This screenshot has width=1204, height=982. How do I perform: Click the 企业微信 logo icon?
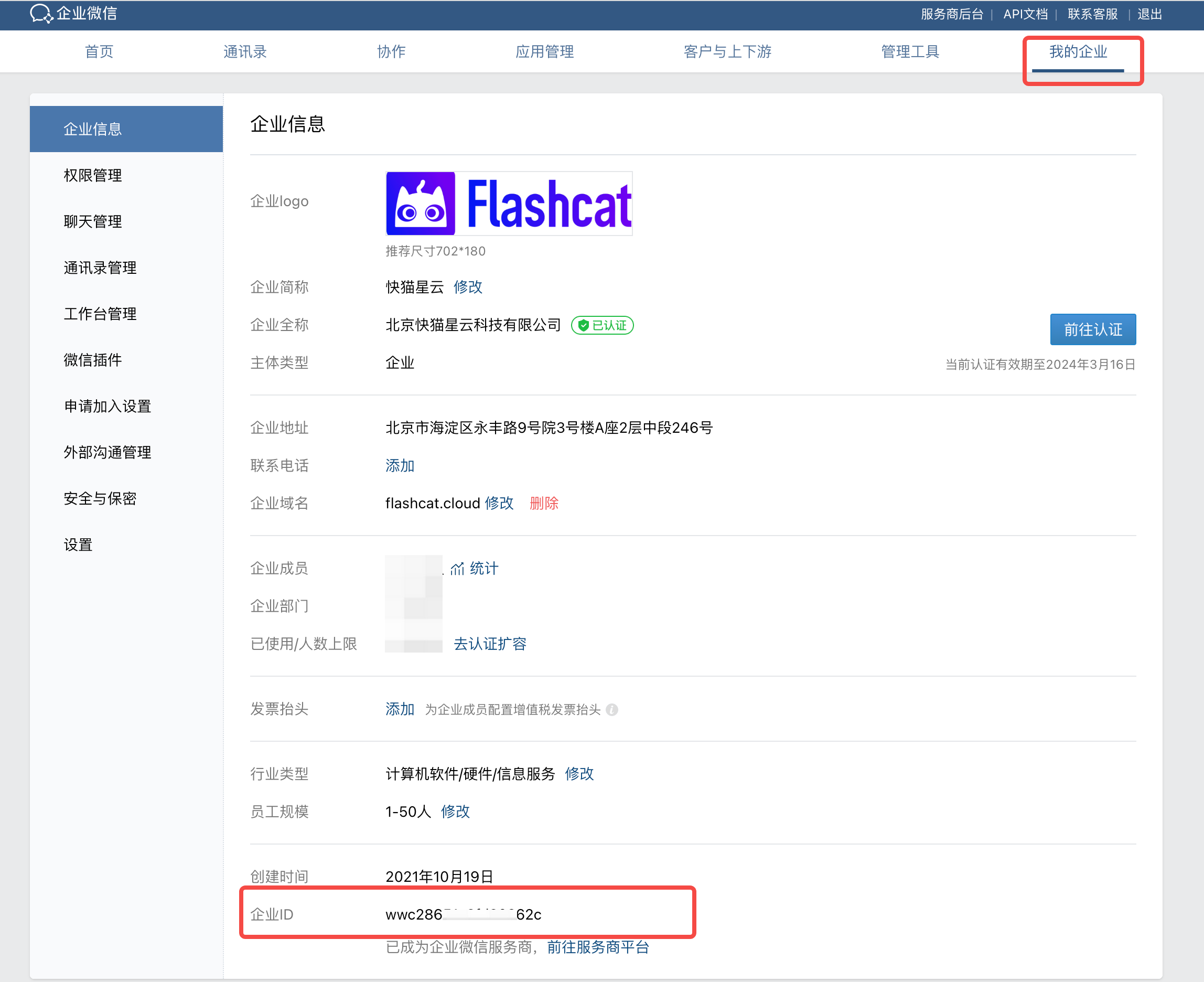pyautogui.click(x=41, y=14)
